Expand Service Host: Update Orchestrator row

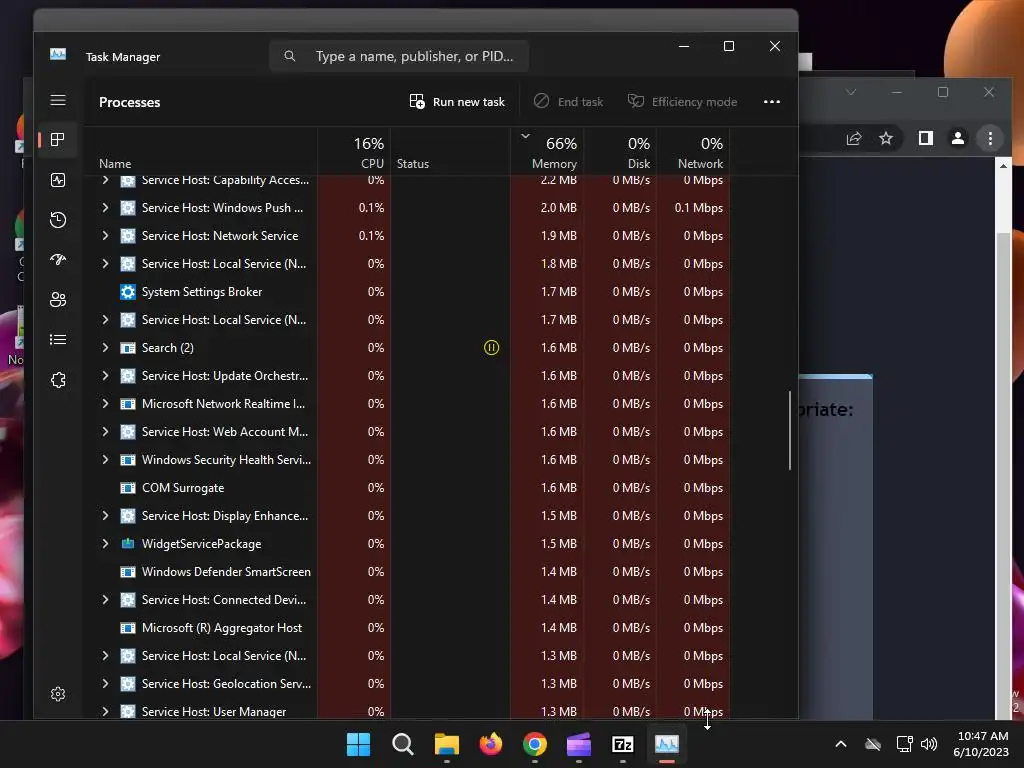tap(105, 376)
